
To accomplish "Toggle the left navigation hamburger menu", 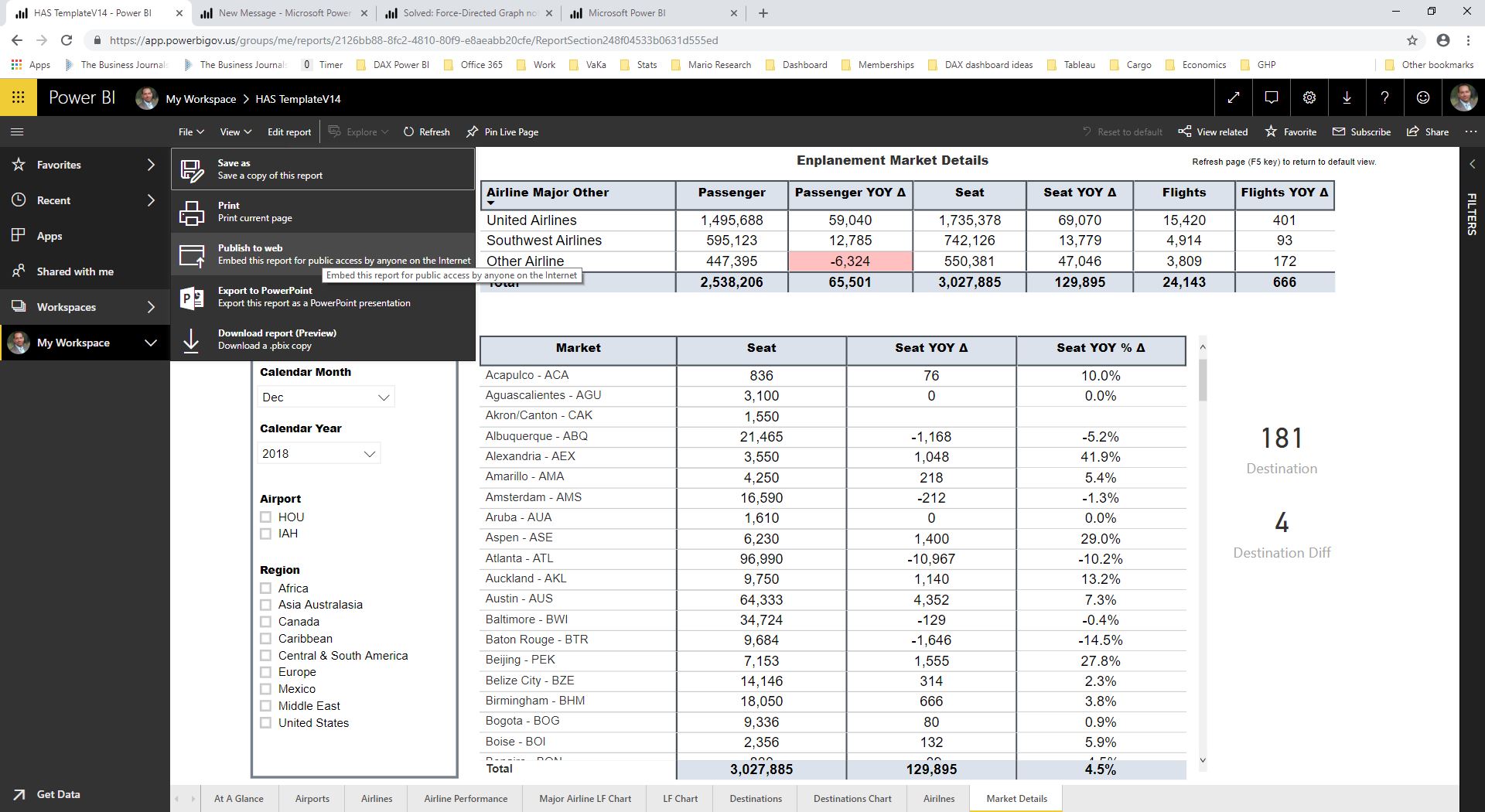I will point(17,131).
